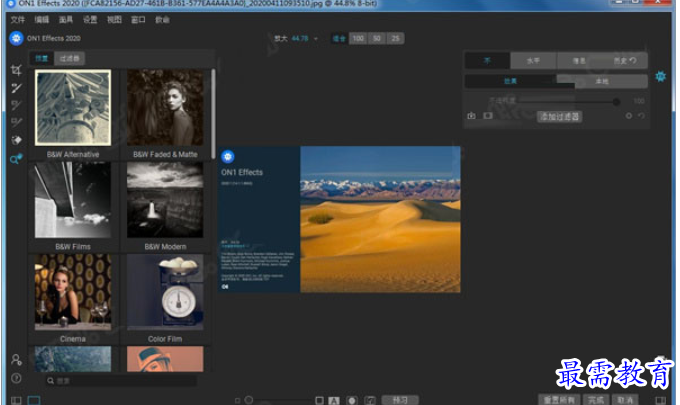680x405 pixels.
Task: Click the Effects gear icon on right edge
Action: point(660,77)
